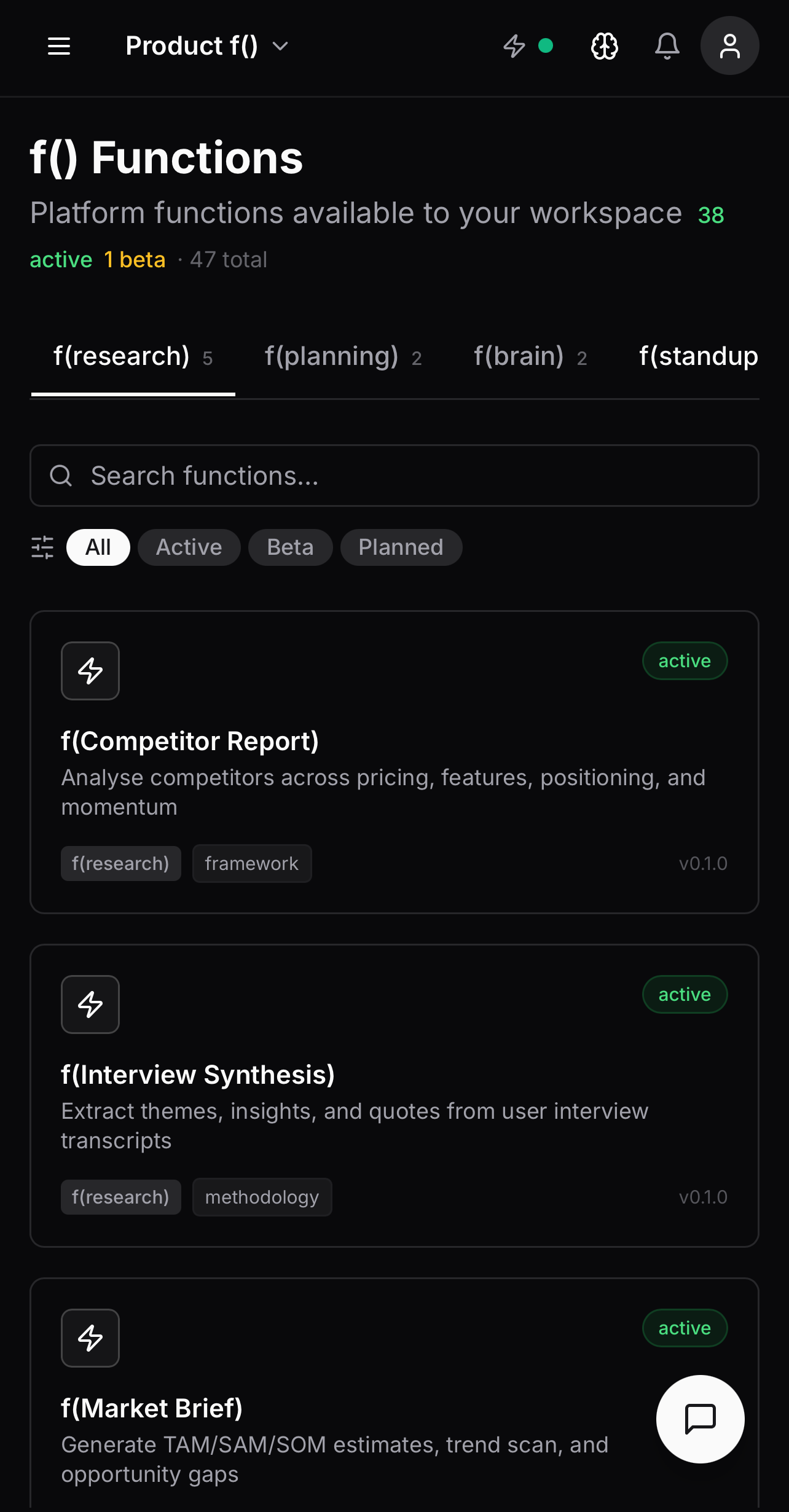789x1512 pixels.
Task: Open the Product f() workspace dropdown
Action: (206, 45)
